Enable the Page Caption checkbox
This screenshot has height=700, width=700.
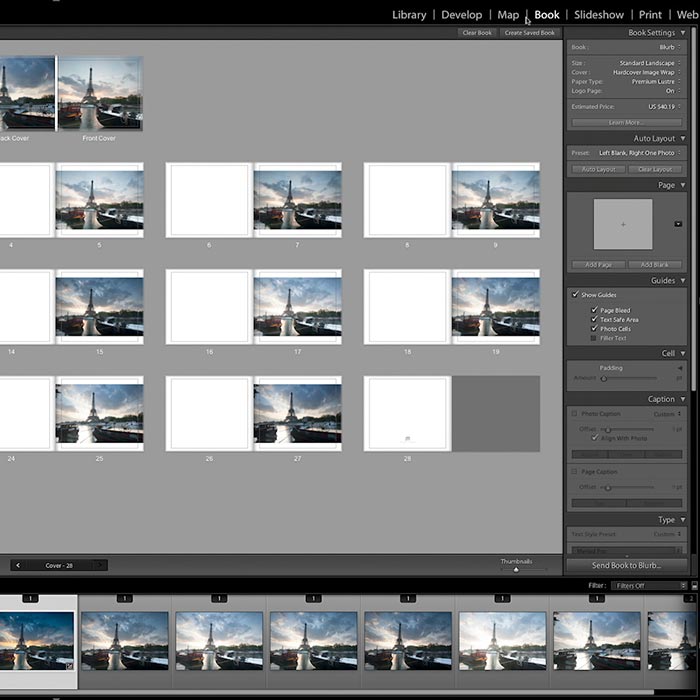pyautogui.click(x=575, y=471)
